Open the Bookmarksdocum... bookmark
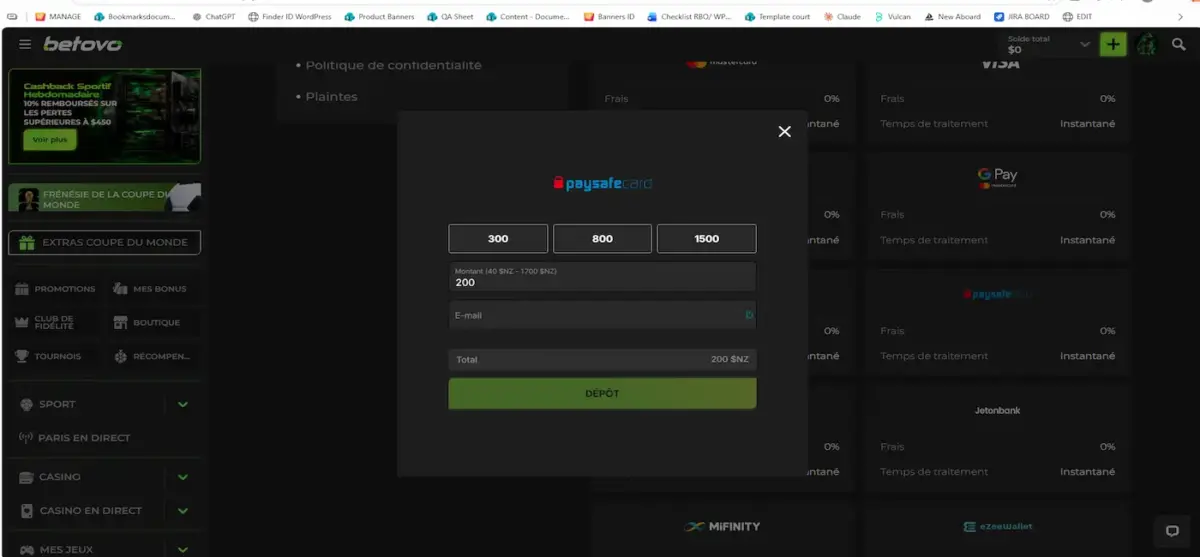The height and width of the screenshot is (557, 1200). coord(137,17)
